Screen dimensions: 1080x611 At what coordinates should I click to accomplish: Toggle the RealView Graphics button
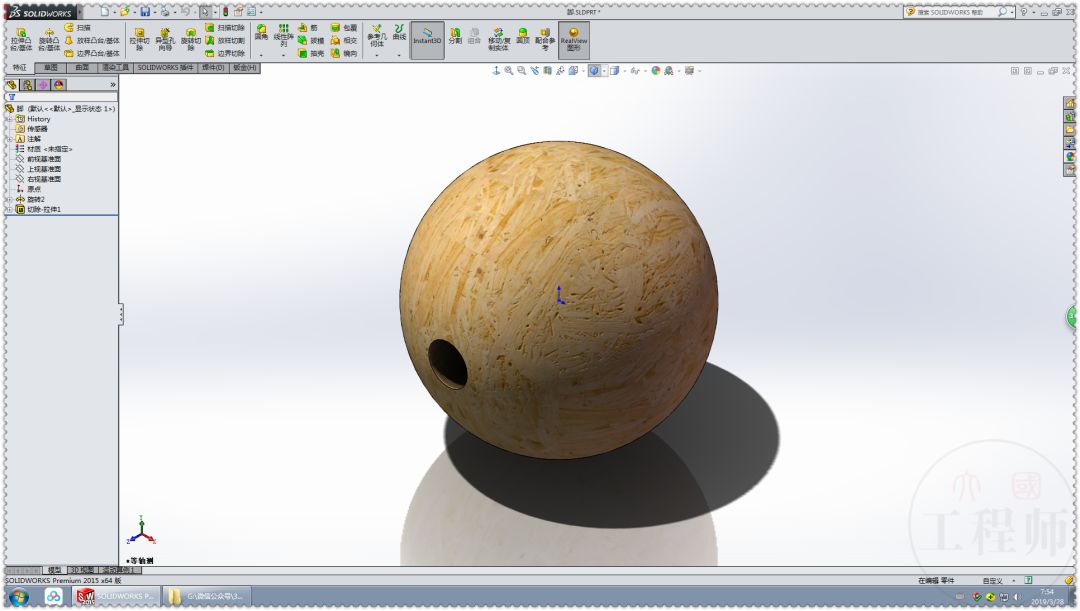[573, 38]
